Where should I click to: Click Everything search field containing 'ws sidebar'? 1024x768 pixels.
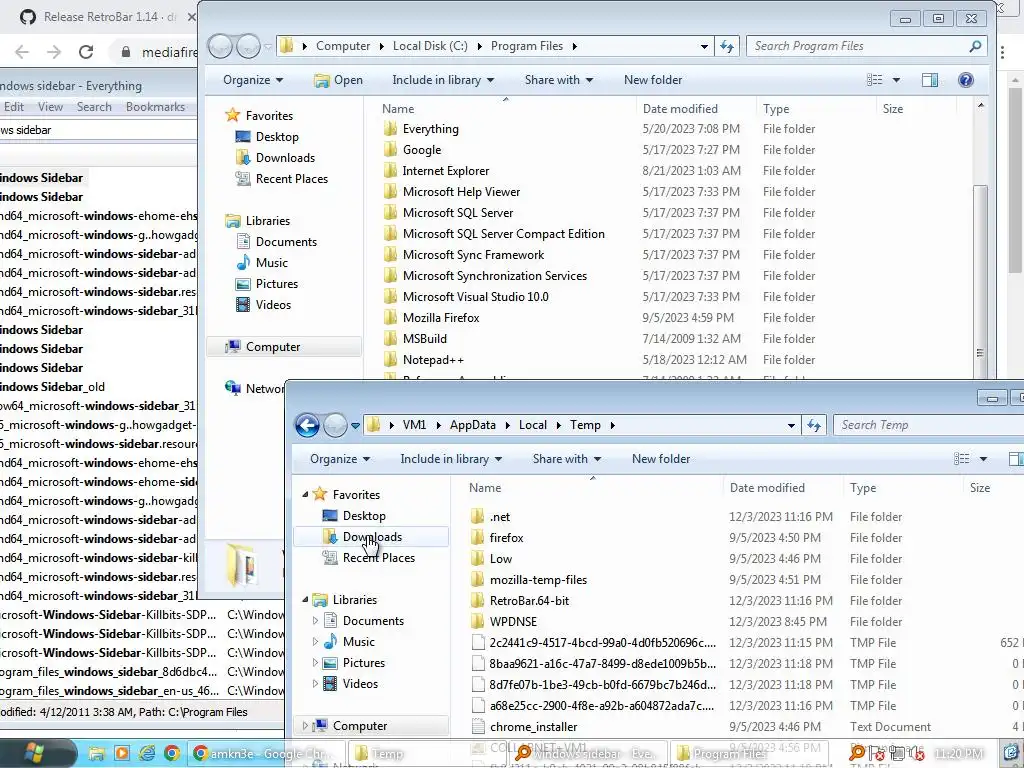click(x=98, y=130)
